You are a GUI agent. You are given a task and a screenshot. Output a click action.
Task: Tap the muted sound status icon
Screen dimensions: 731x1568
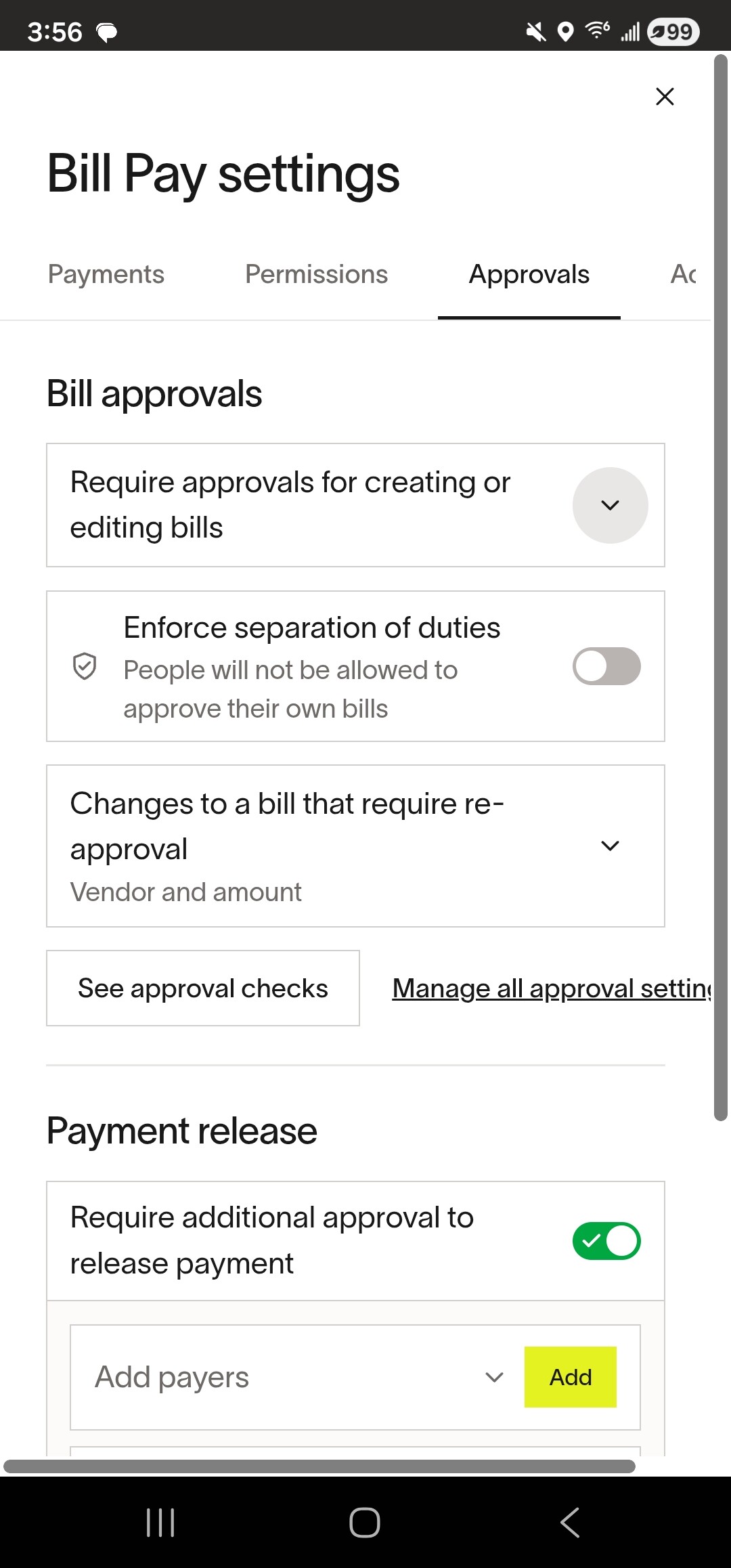tap(536, 32)
